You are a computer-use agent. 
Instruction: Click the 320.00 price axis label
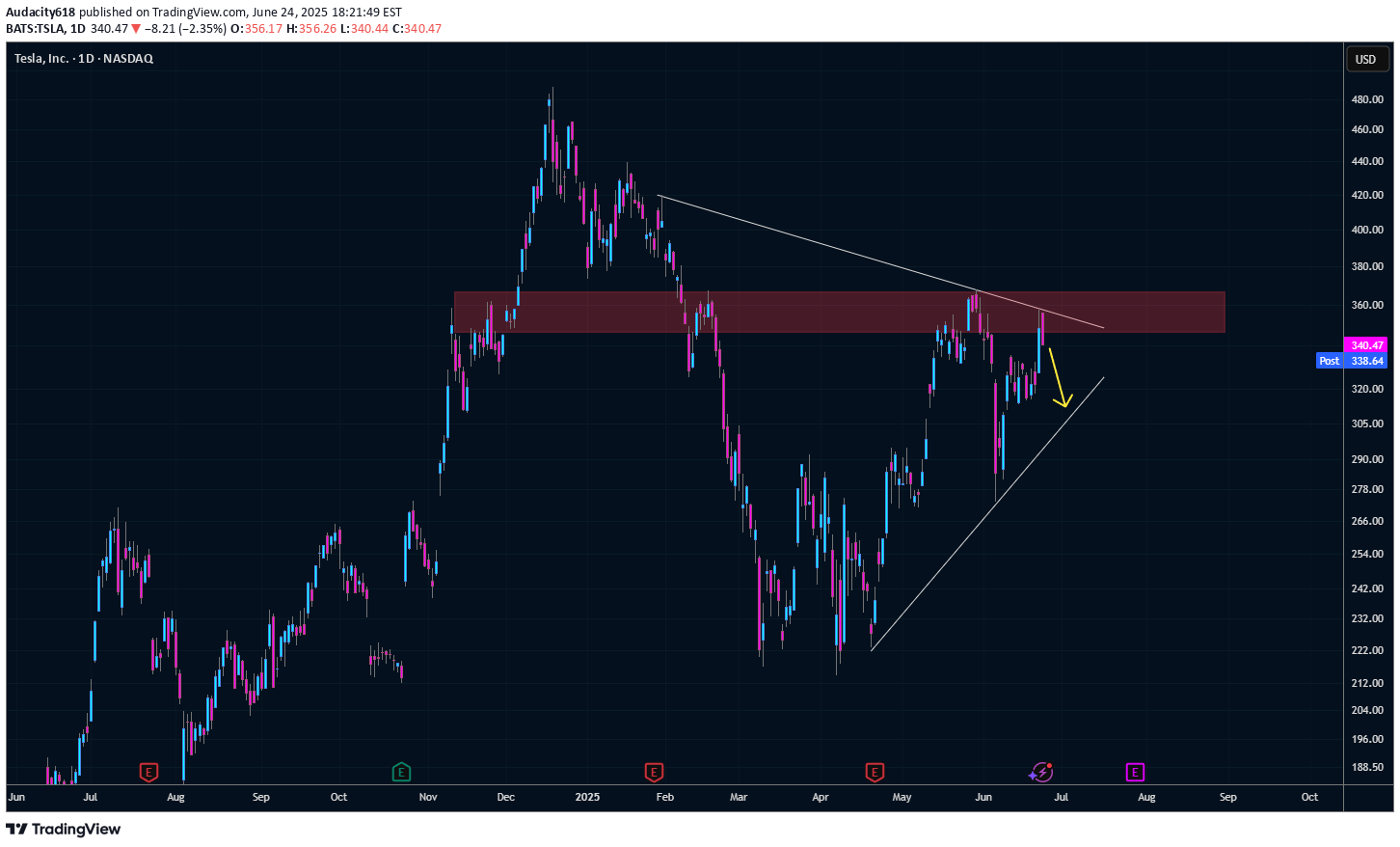(1367, 389)
